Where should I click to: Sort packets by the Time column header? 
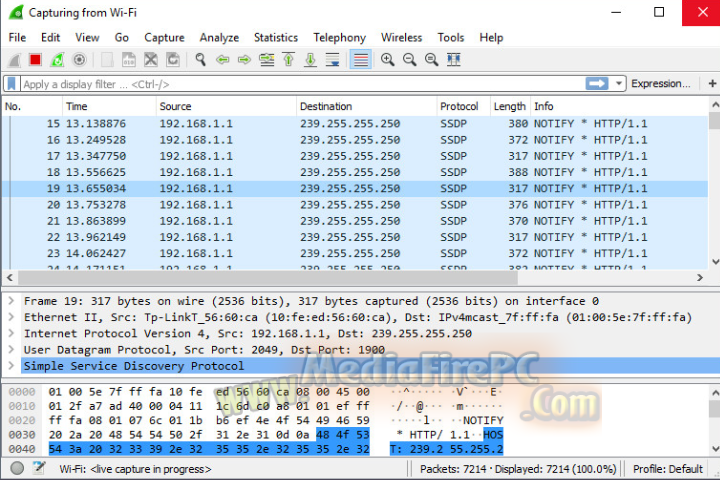coord(109,107)
